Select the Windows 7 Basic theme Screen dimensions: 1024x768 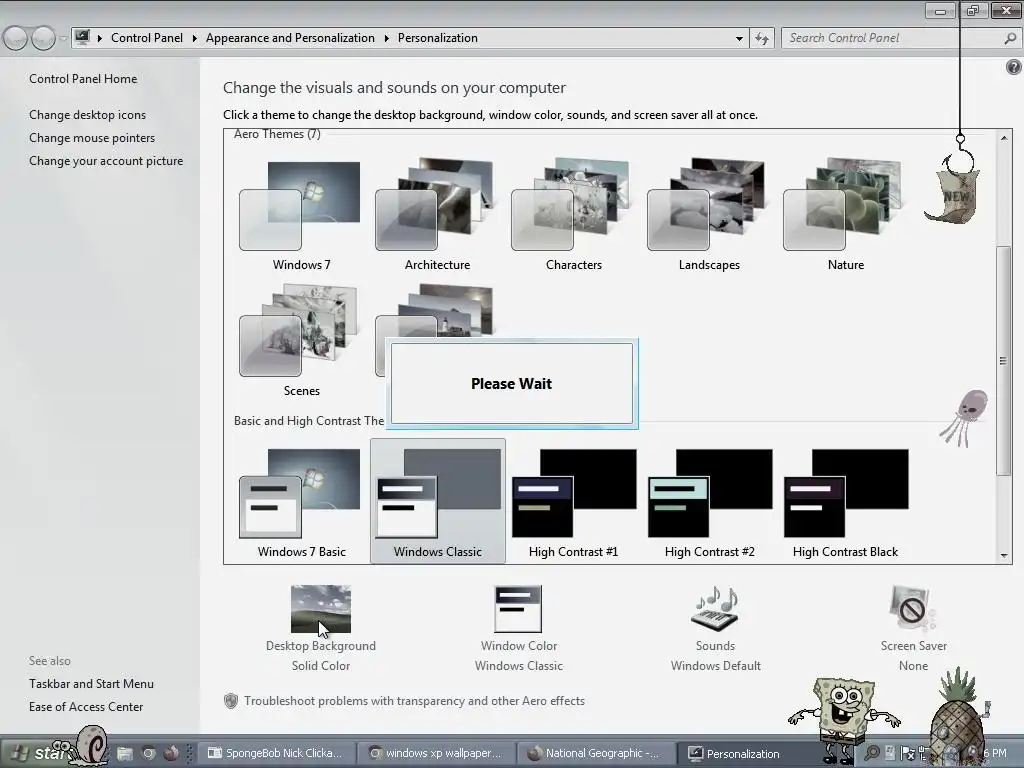(301, 502)
